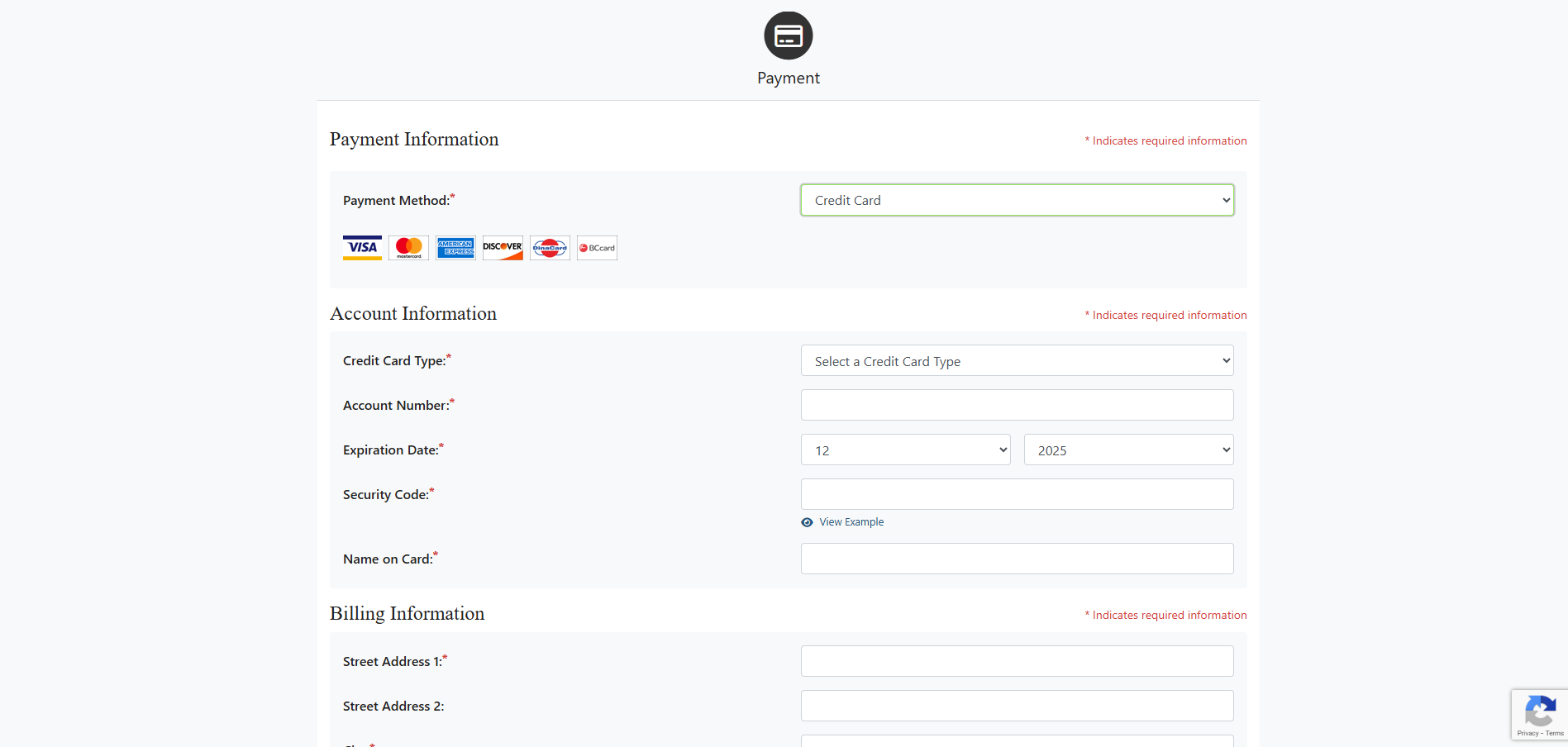Click the Payment step card icon
Screen dimensions: 1568x747
point(788,36)
